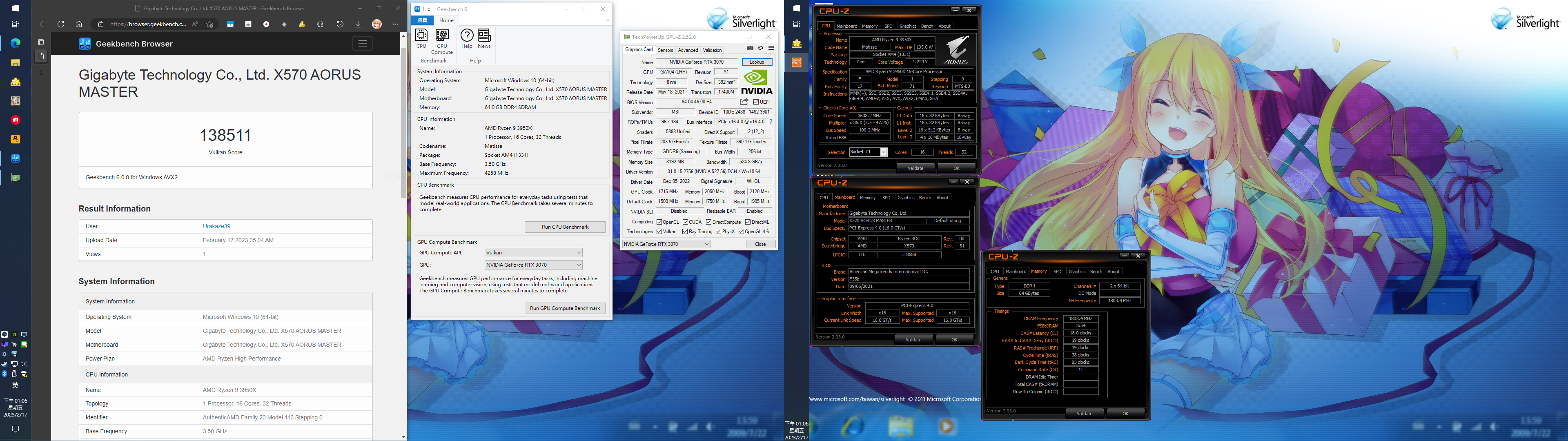Open the read aloud icon in the address bar

click(x=195, y=24)
